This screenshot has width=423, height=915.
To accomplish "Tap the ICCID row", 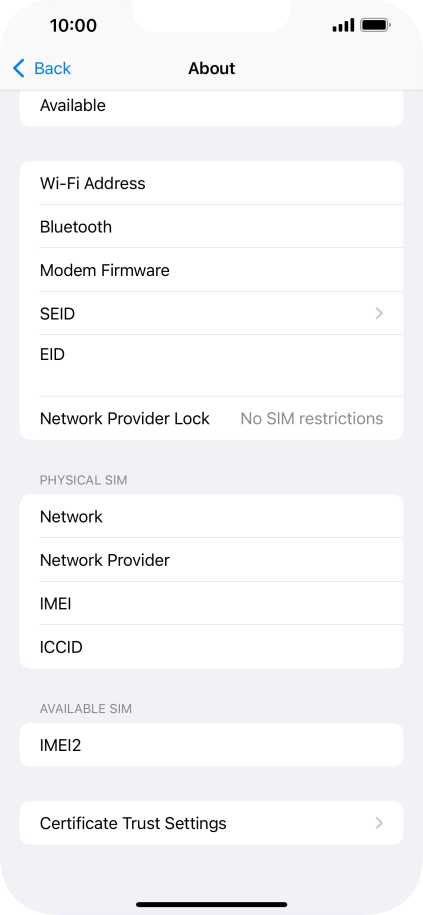I will point(211,647).
